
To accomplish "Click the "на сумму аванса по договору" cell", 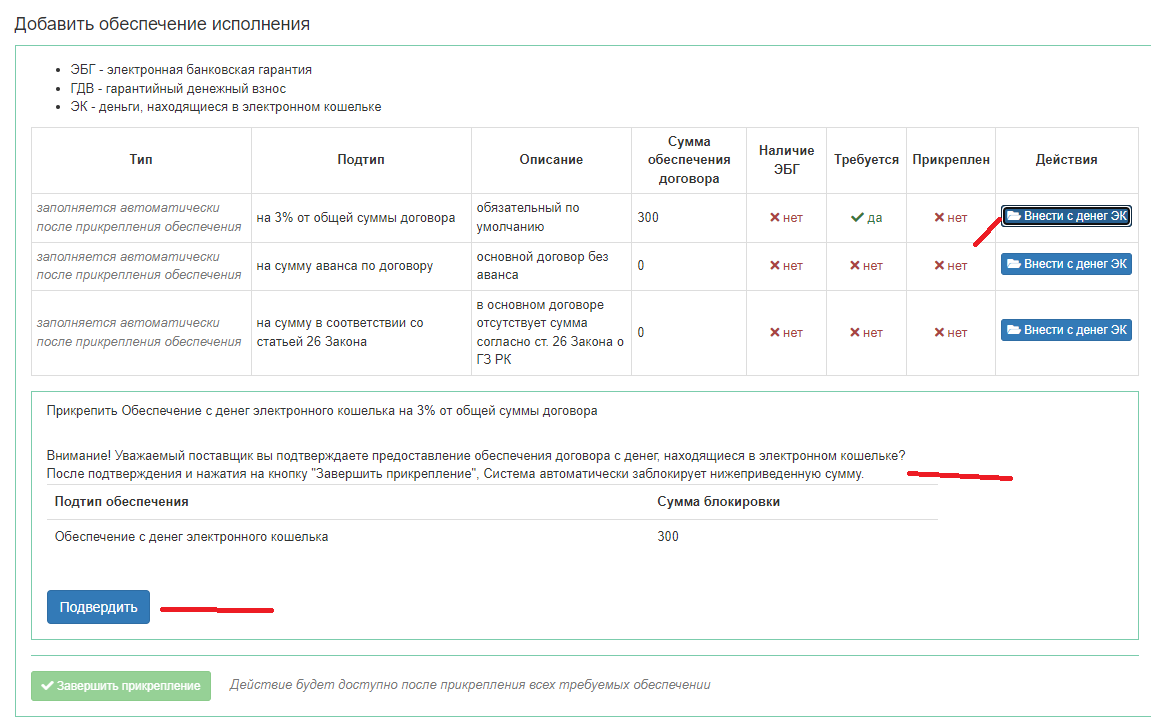I will click(345, 266).
